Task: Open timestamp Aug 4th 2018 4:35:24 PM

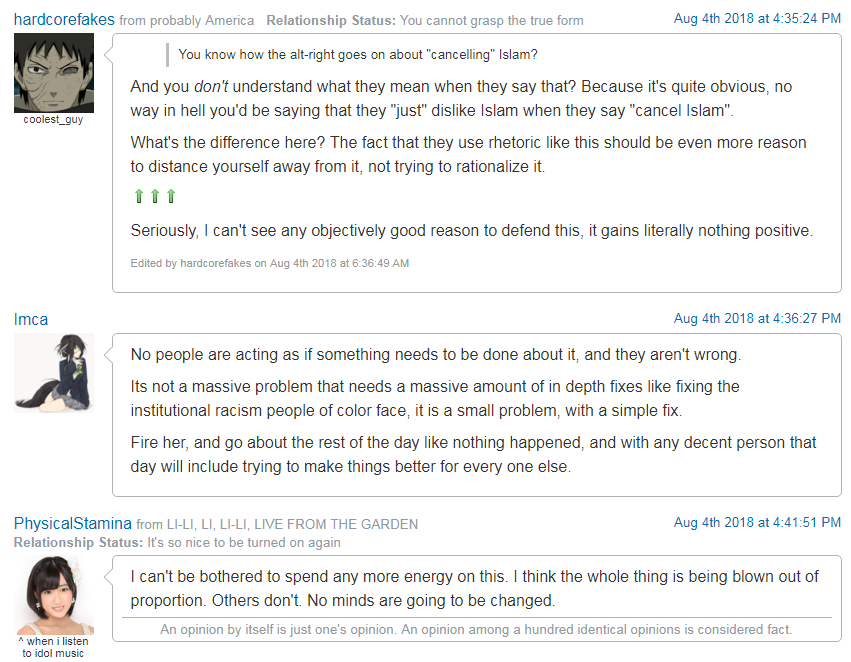Action: tap(757, 18)
